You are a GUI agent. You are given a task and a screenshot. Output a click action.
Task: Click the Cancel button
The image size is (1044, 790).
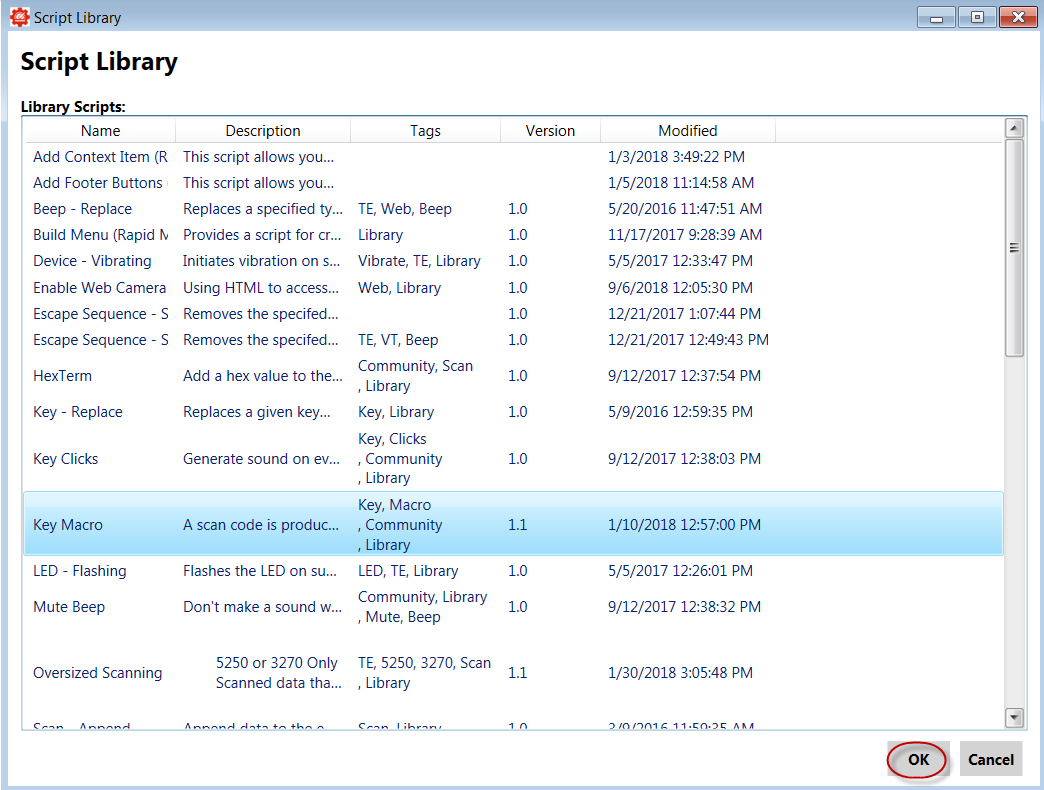coord(990,759)
